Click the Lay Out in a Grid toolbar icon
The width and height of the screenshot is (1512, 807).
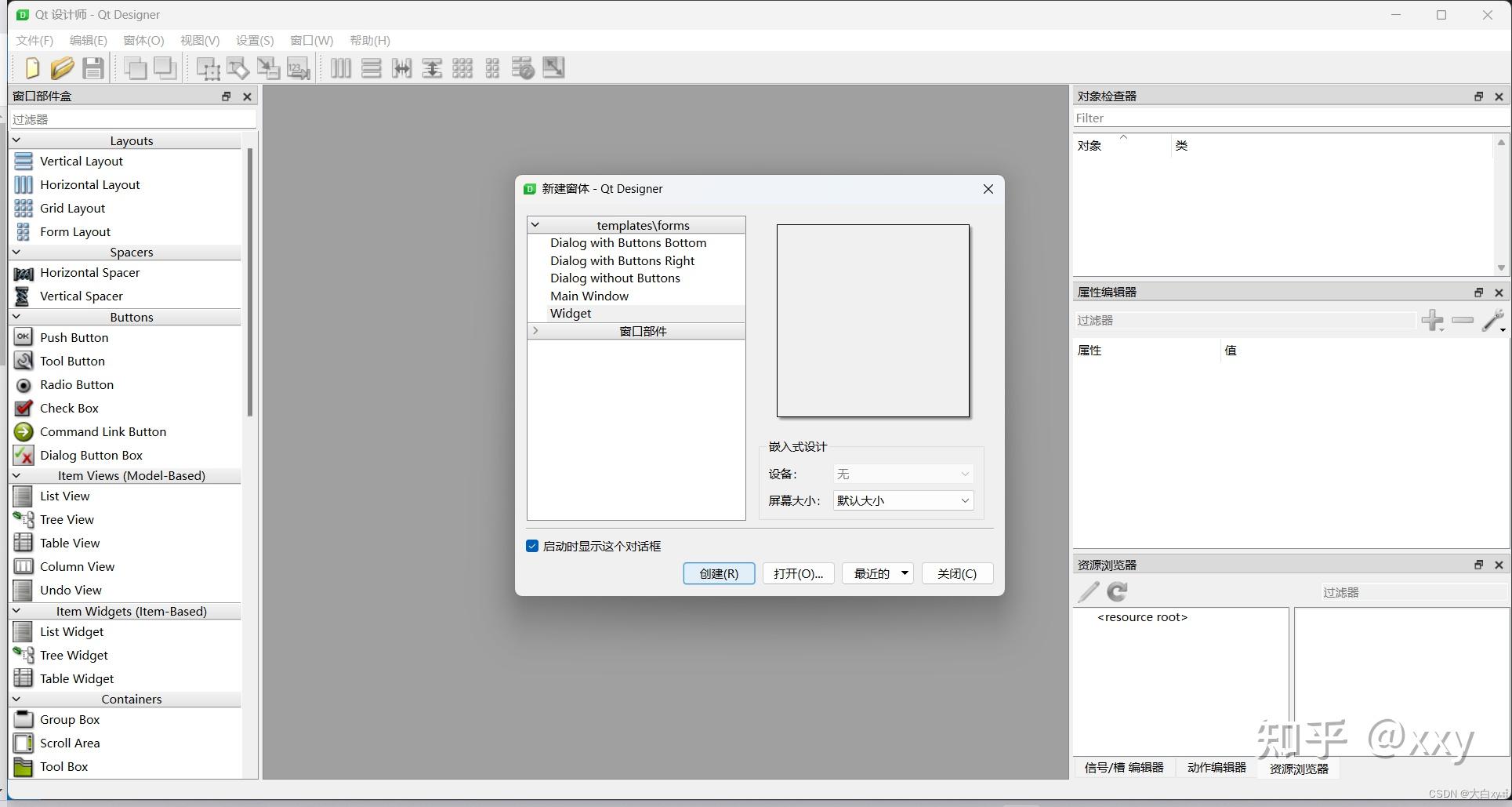(463, 67)
